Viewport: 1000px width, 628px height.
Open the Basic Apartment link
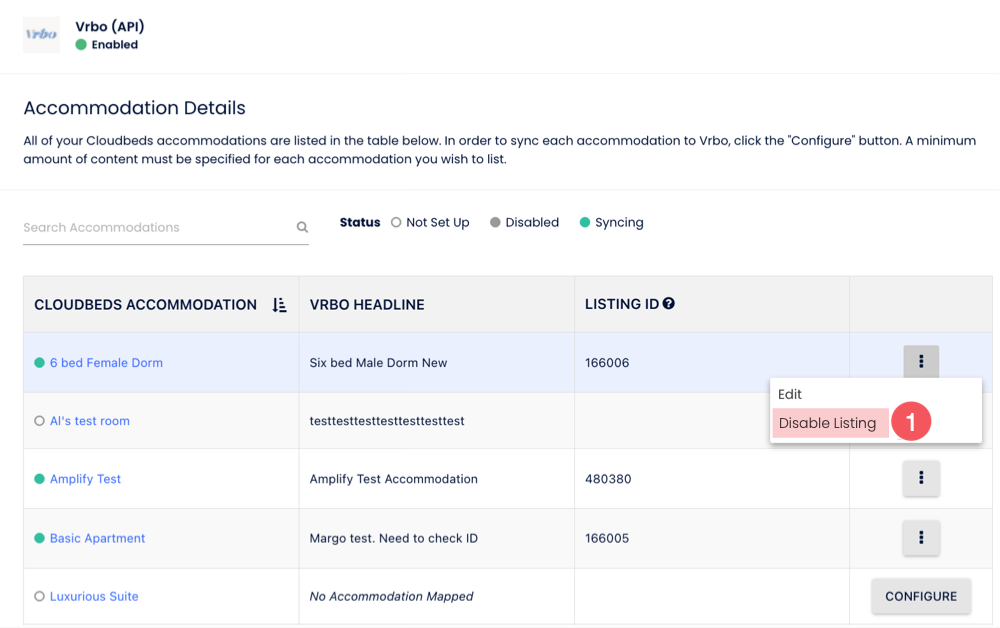point(97,538)
